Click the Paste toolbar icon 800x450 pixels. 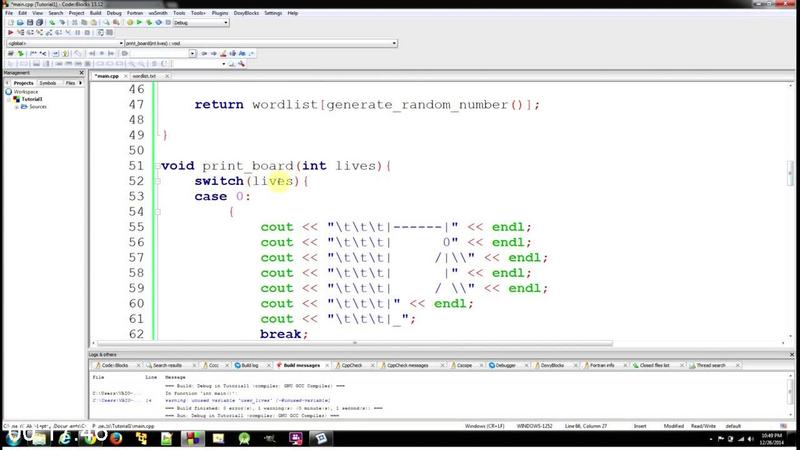(x=94, y=22)
